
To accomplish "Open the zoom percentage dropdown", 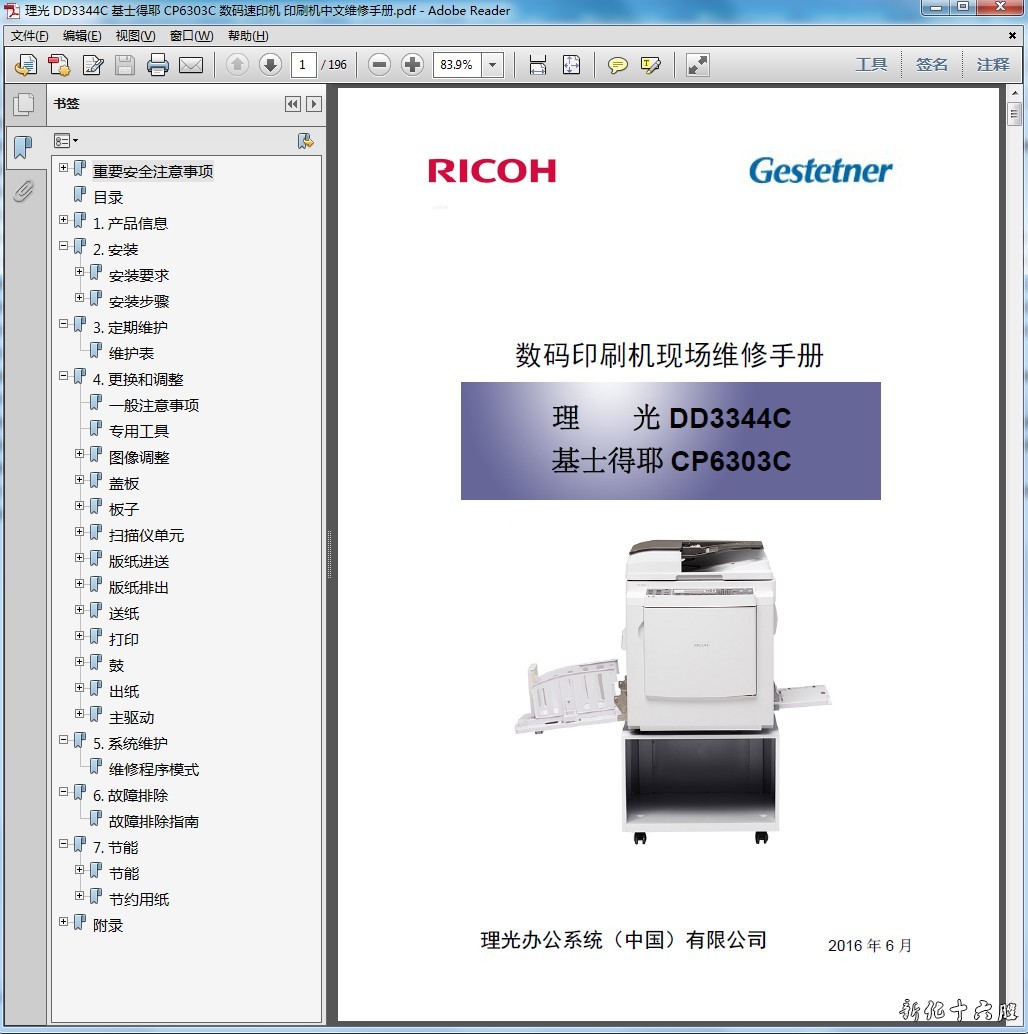I will 492,65.
